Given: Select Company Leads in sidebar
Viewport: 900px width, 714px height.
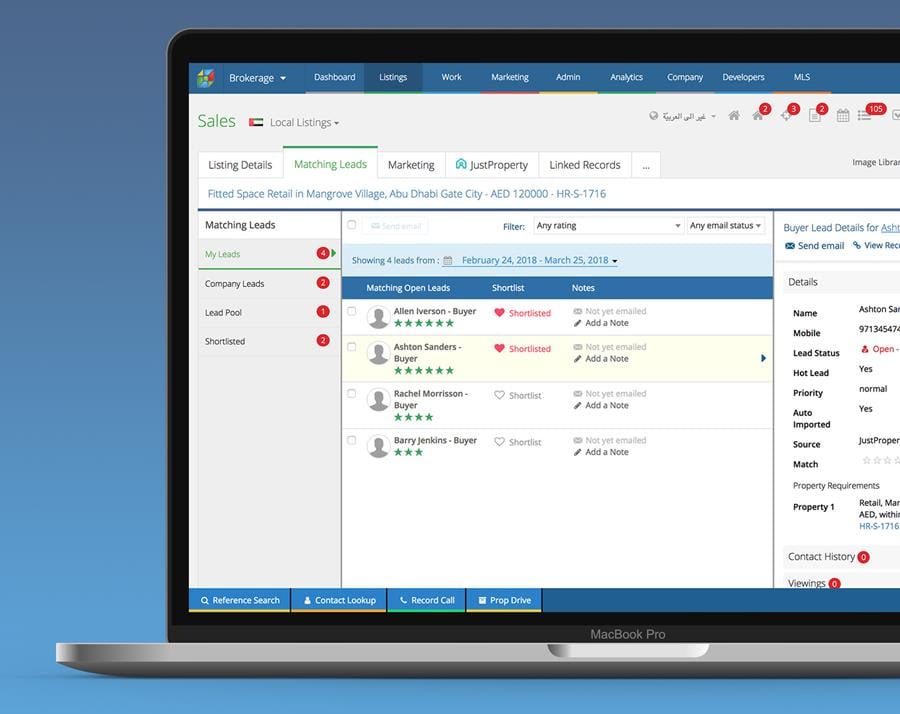Looking at the screenshot, I should [267, 284].
